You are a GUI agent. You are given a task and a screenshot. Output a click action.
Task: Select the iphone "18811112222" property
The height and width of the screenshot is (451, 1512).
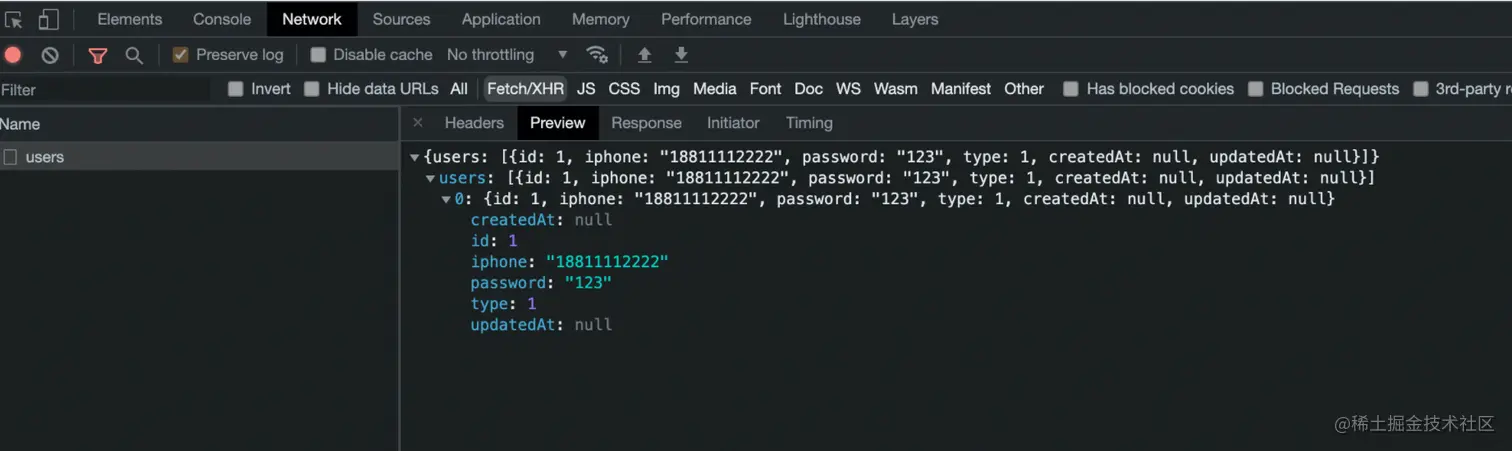pyautogui.click(x=569, y=262)
